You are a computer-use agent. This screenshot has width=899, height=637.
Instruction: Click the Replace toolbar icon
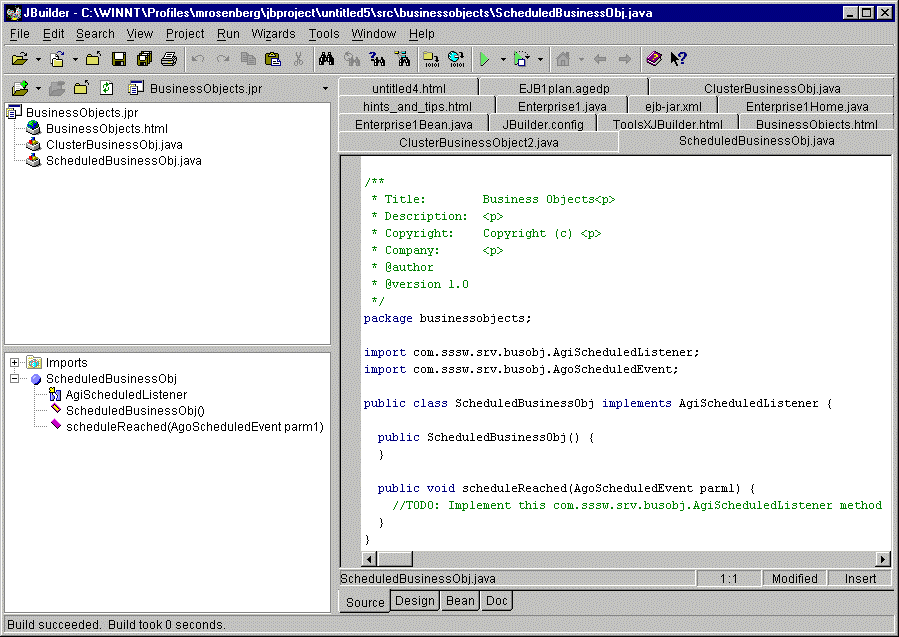351,59
